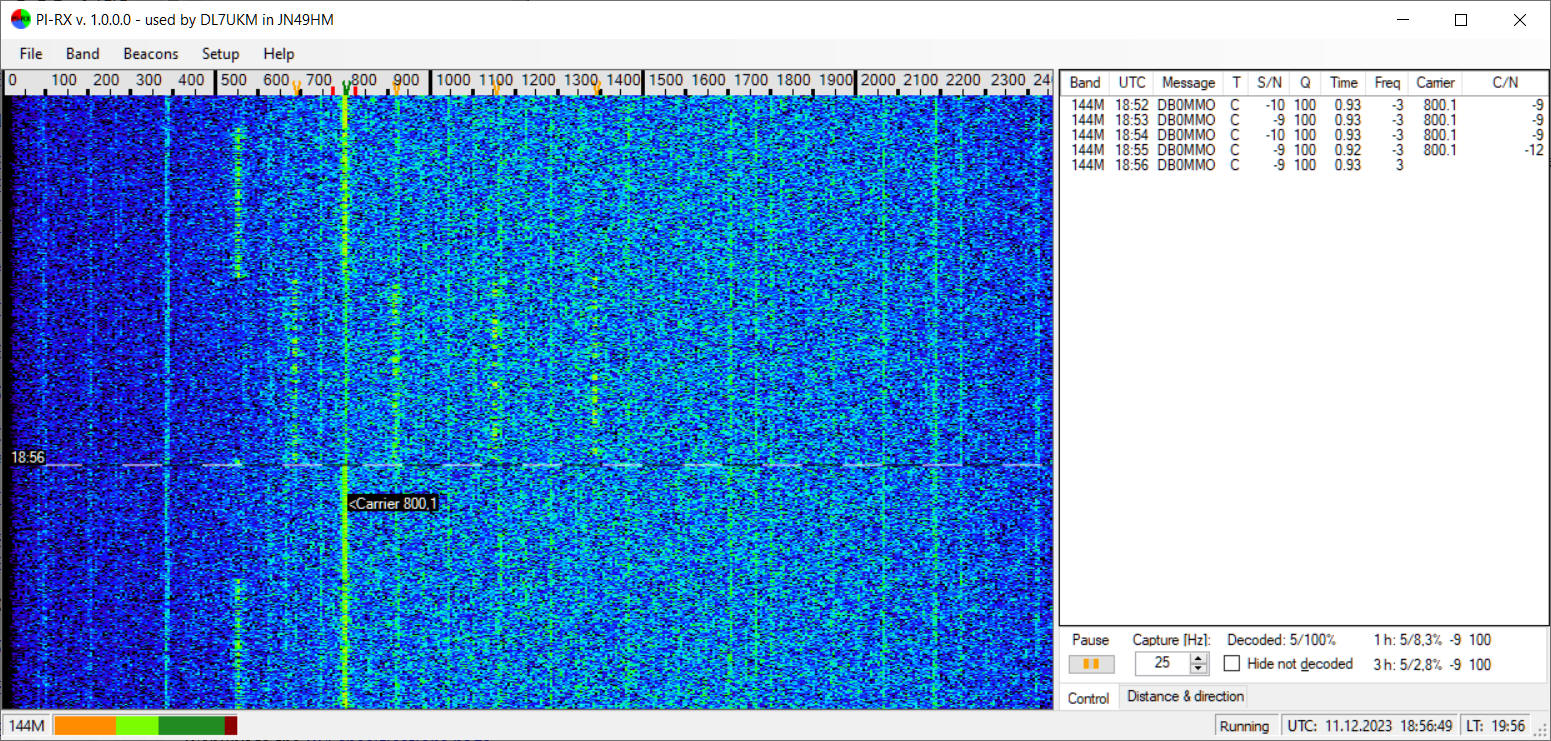Click the C/N column header

[1505, 83]
